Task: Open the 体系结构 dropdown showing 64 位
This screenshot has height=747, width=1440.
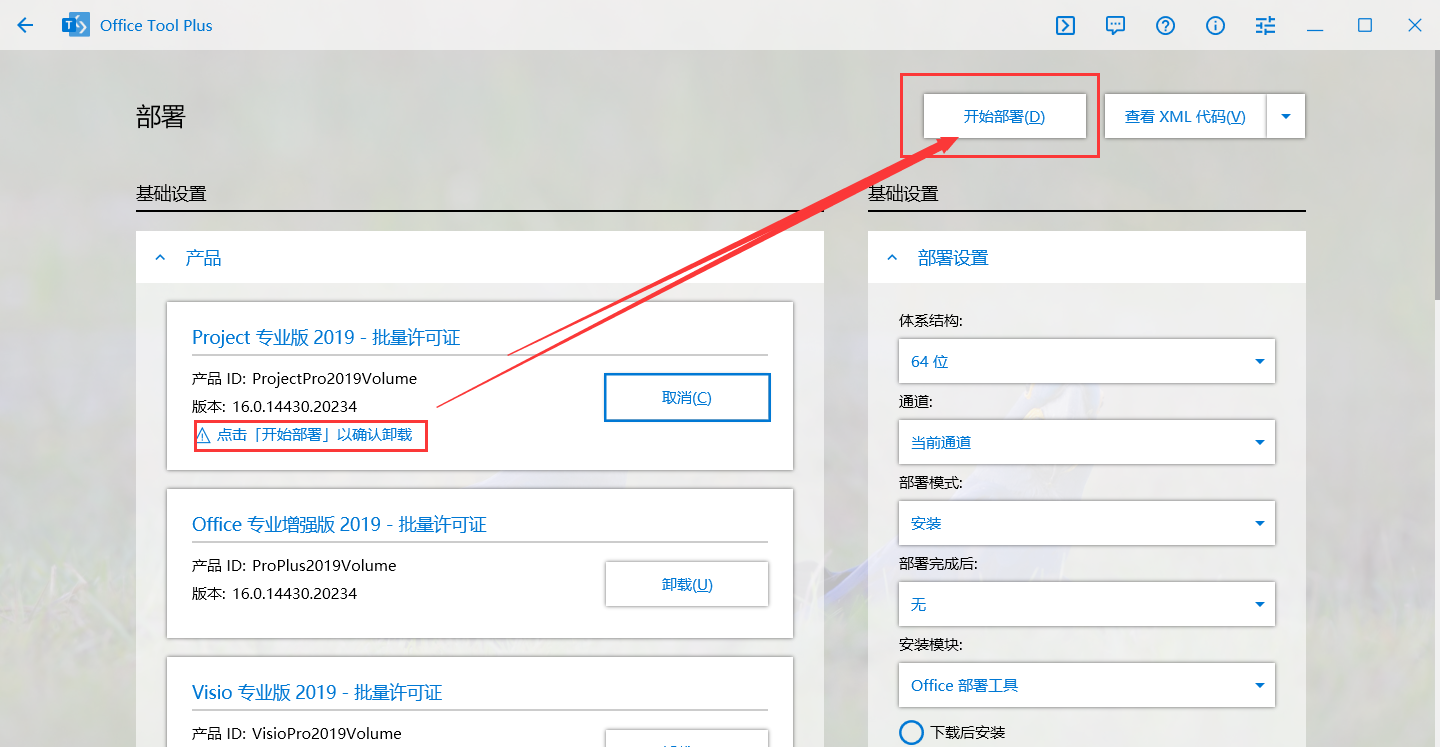Action: point(1087,361)
